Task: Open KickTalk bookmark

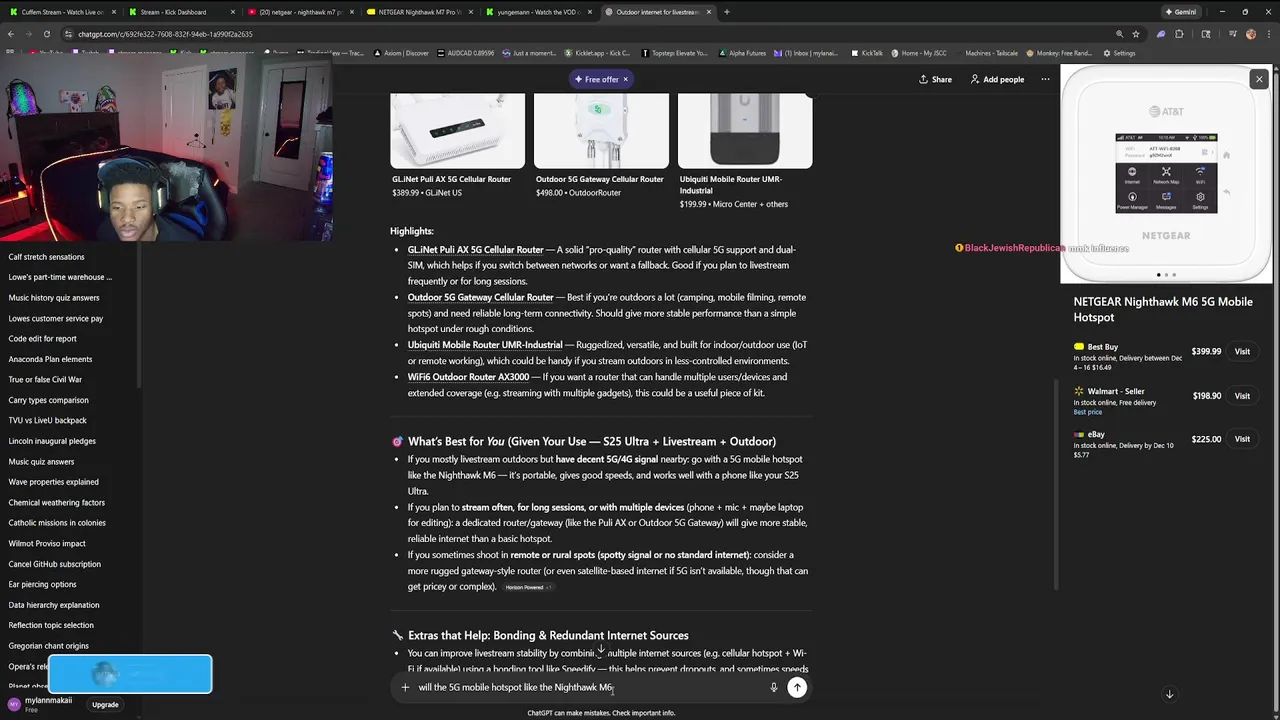Action: (866, 53)
